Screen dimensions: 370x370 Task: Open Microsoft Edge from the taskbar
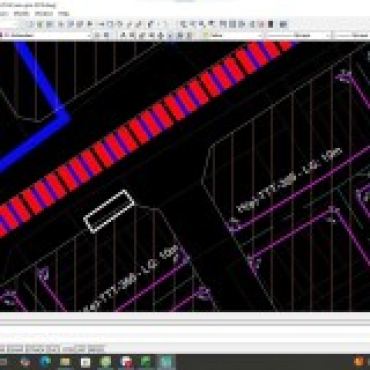tap(46, 362)
